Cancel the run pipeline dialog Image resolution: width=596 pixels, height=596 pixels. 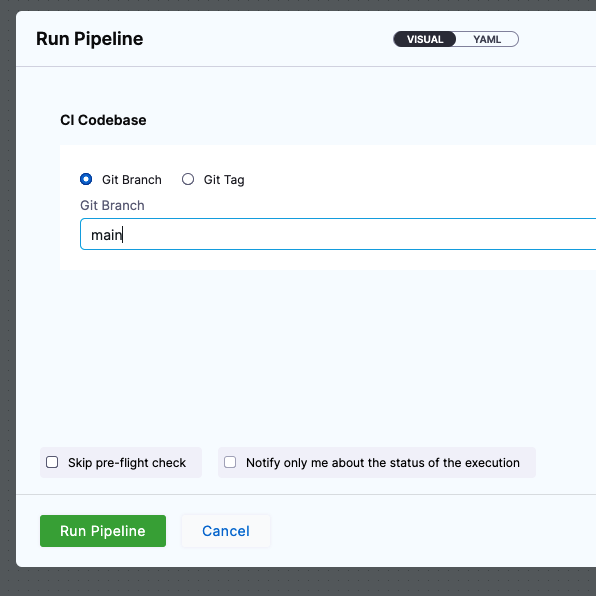tap(226, 531)
